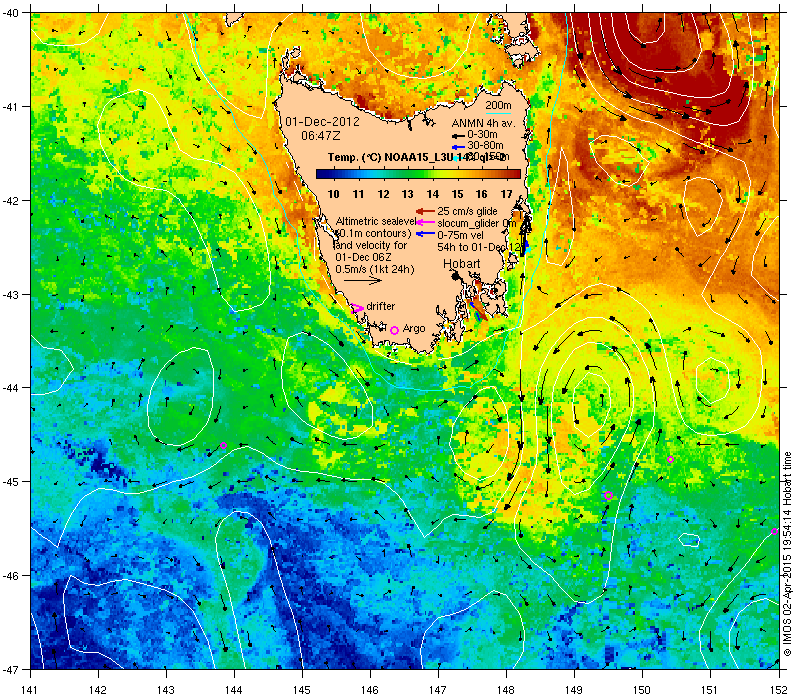The height and width of the screenshot is (700, 800).
Task: Click the large Argo circle near 149.5°E, 45.1°S
Action: (608, 495)
